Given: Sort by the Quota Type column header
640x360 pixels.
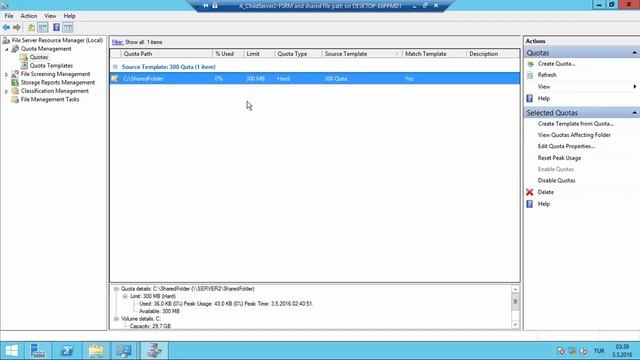Looking at the screenshot, I should (298, 54).
